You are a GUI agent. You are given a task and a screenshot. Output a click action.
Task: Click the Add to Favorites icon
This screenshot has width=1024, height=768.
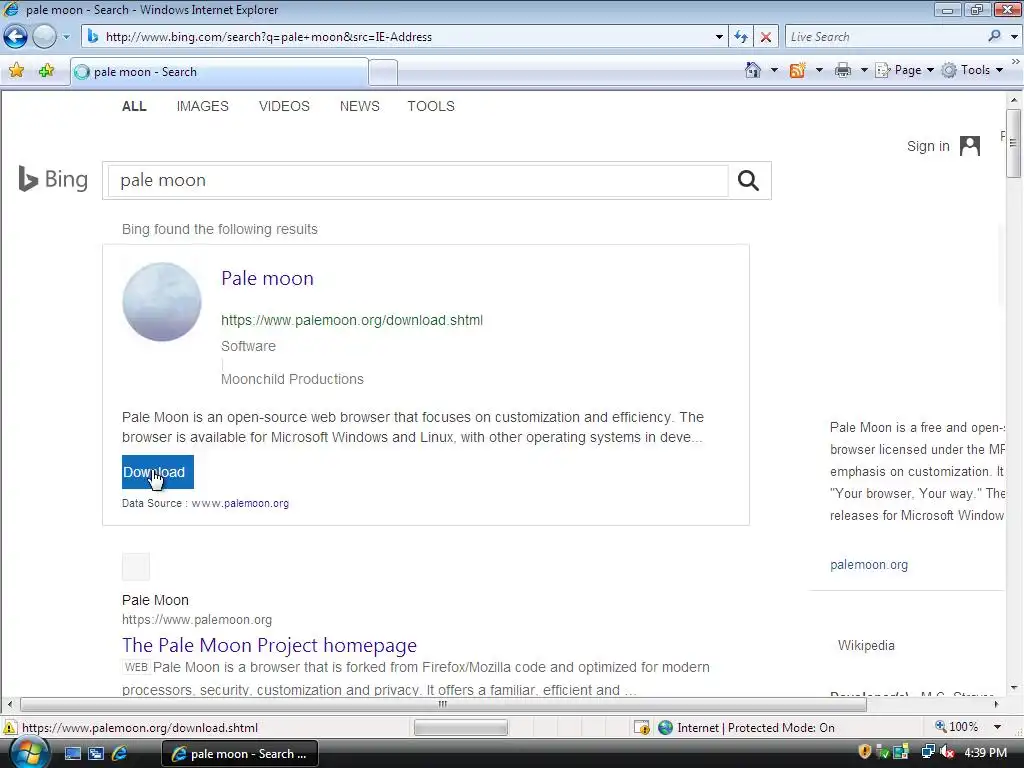click(x=46, y=71)
